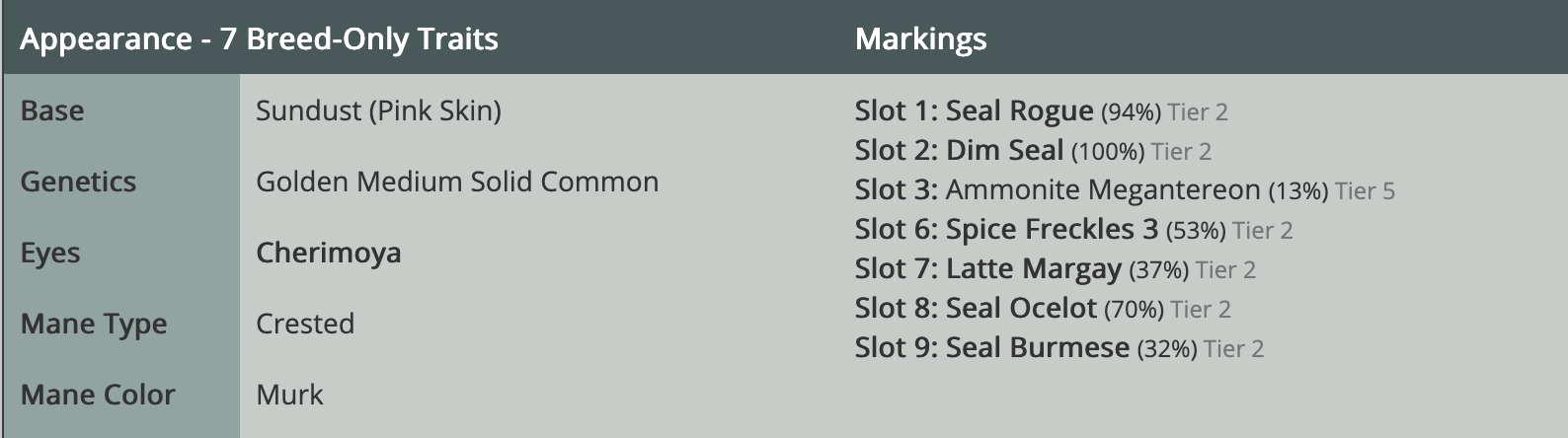Select the Mane Color row label
The image size is (1568, 438).
click(98, 395)
